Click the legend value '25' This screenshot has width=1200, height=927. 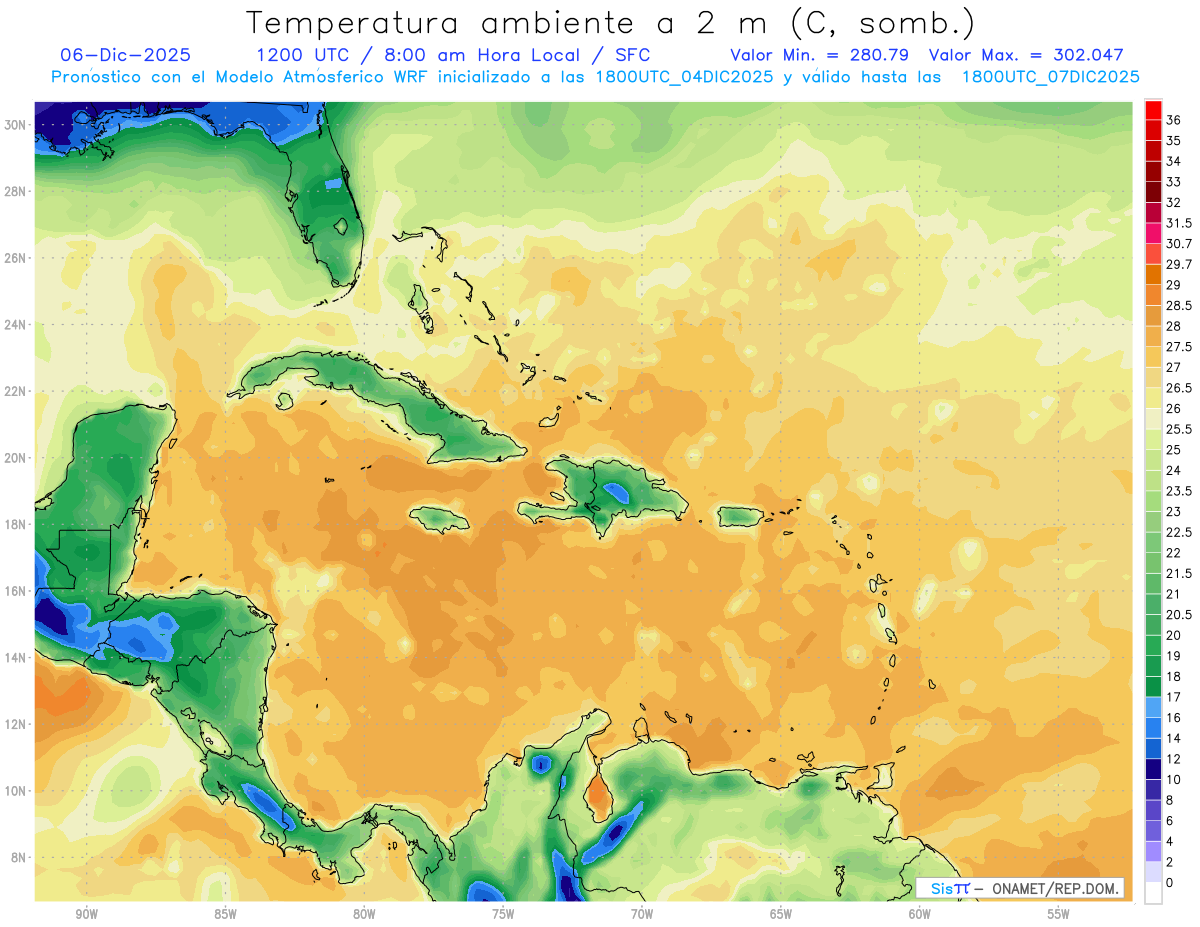[1174, 450]
